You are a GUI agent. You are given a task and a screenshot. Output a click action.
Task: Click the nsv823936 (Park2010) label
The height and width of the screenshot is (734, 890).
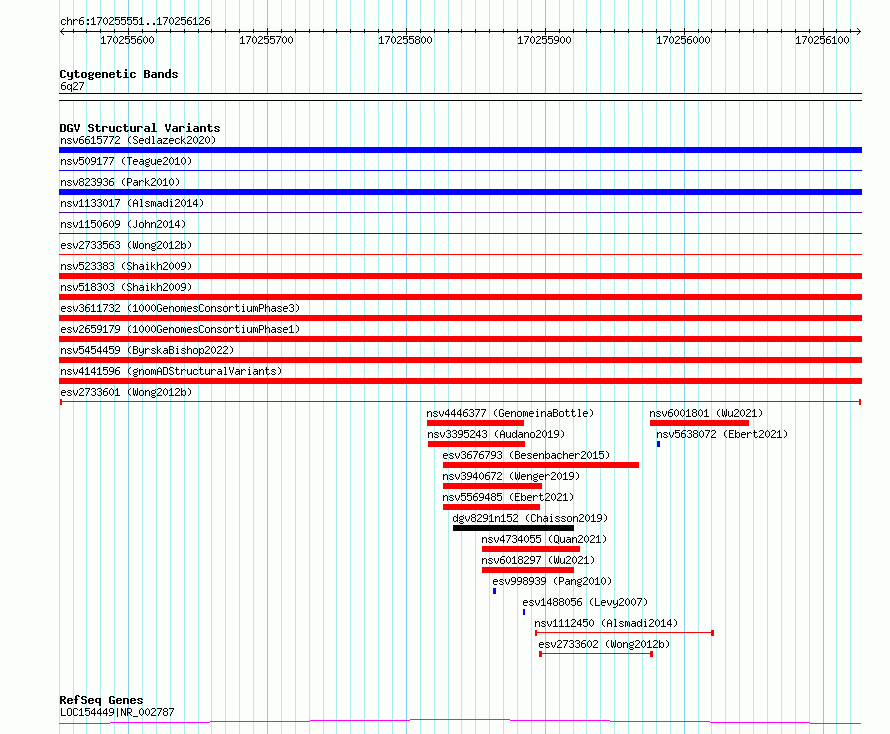120,182
